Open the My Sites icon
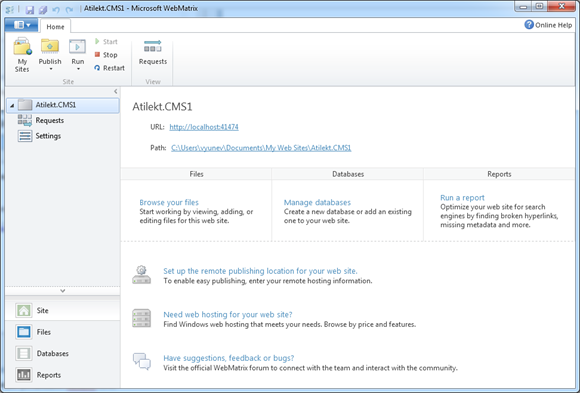580x393 pixels. 22,47
